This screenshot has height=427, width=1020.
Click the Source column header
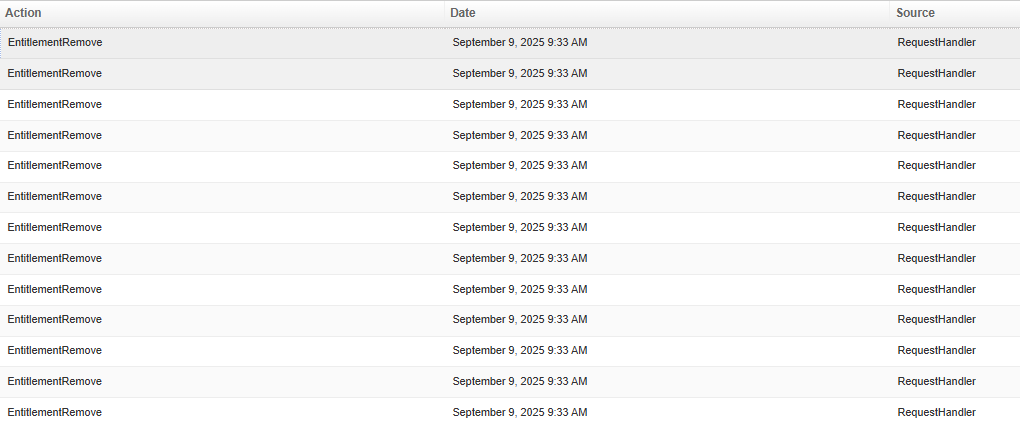click(915, 13)
